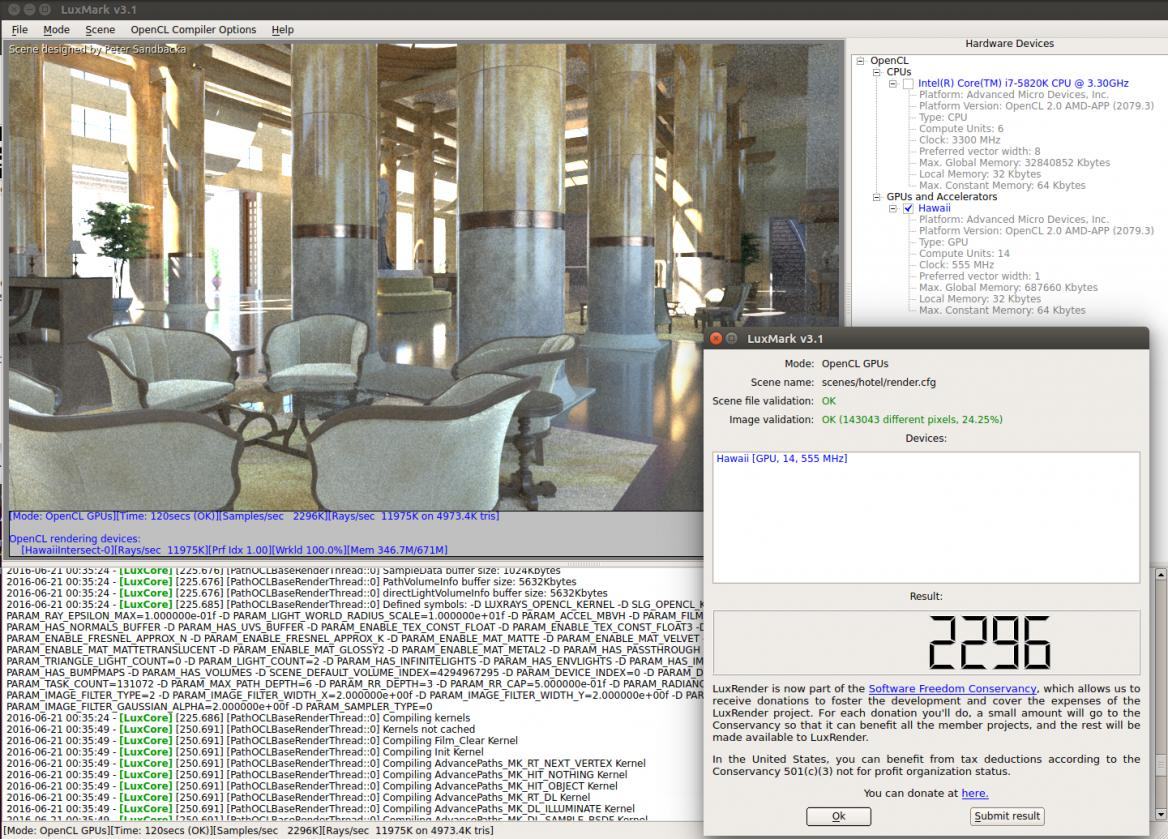Click the 'Type: CPU' tree row
Viewport: 1168px width, 839px height.
click(x=943, y=118)
